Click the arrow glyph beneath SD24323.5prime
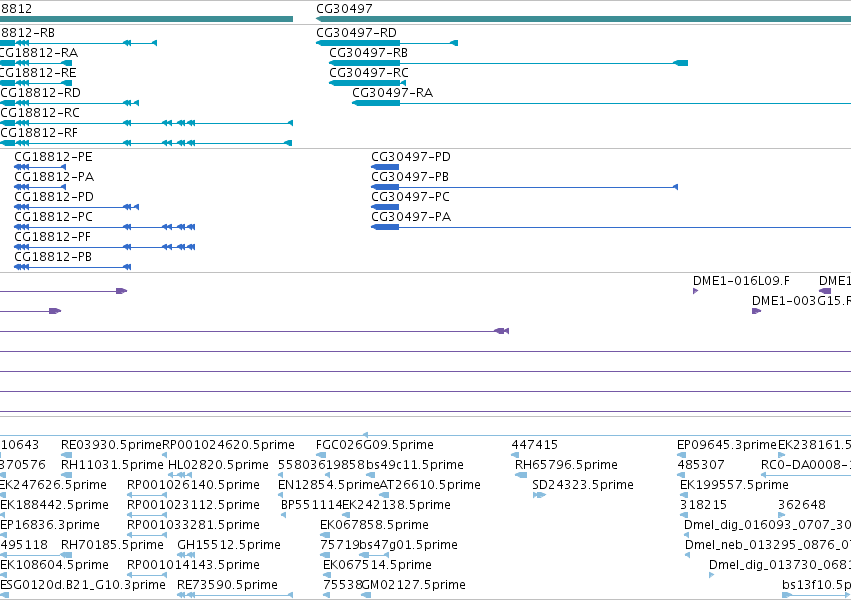This screenshot has height=600, width=851. coord(539,495)
